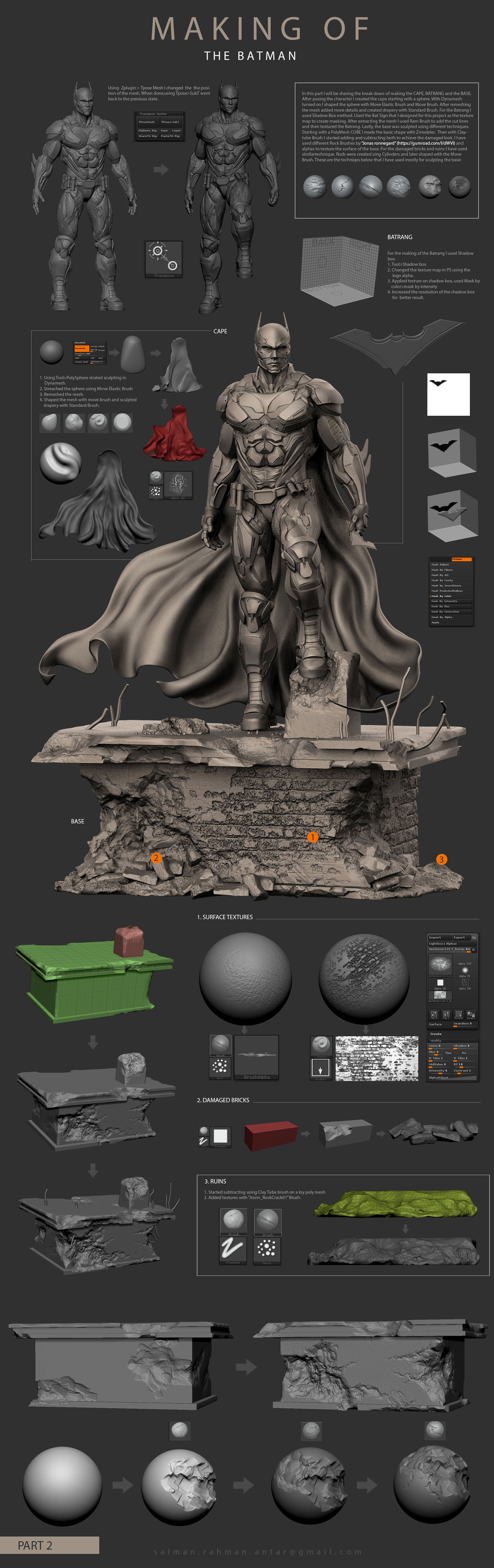Collapse the Modify section header
This screenshot has height=1568, width=494.
(x=436, y=1041)
